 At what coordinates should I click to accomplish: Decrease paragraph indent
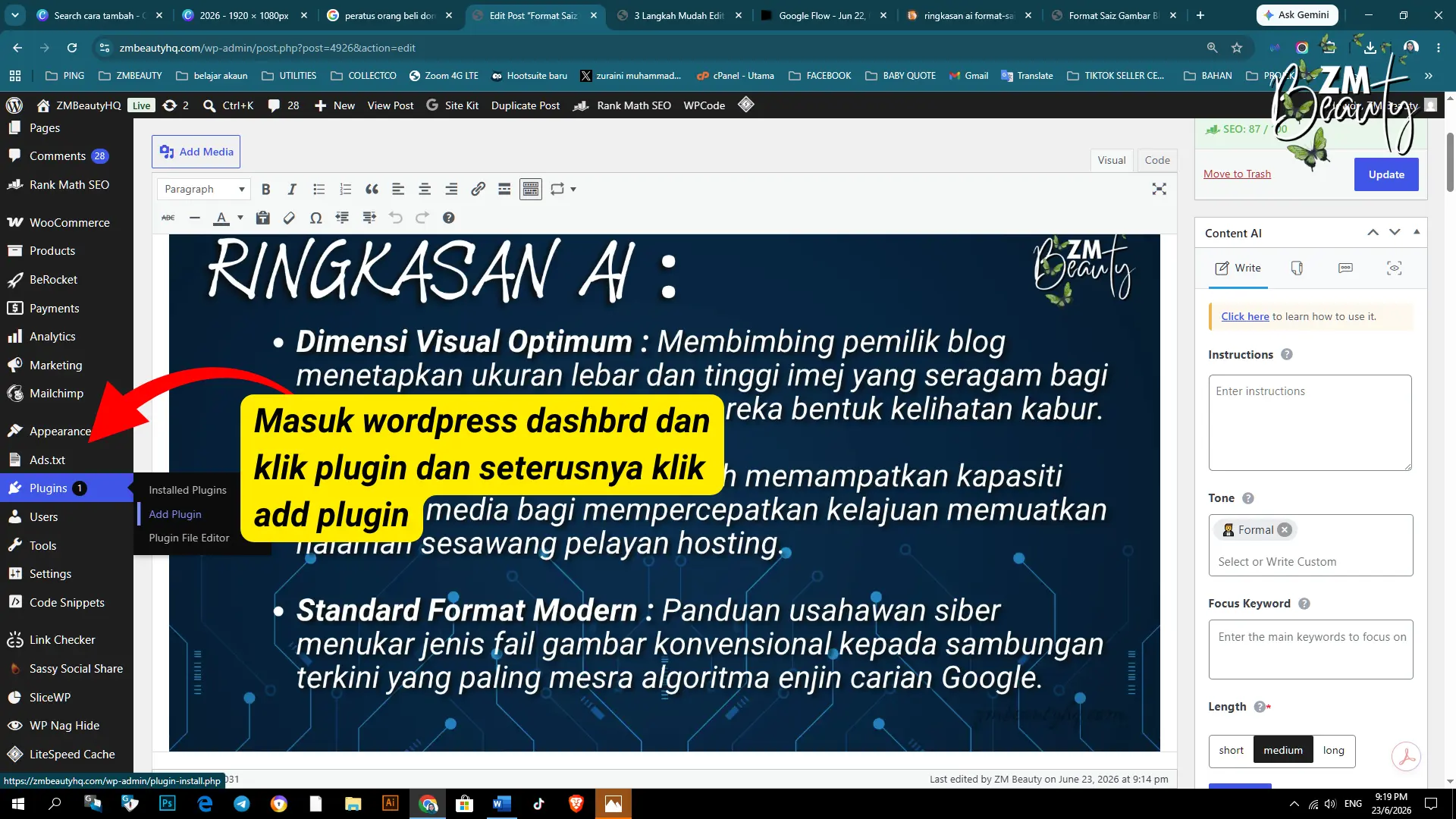coord(343,218)
